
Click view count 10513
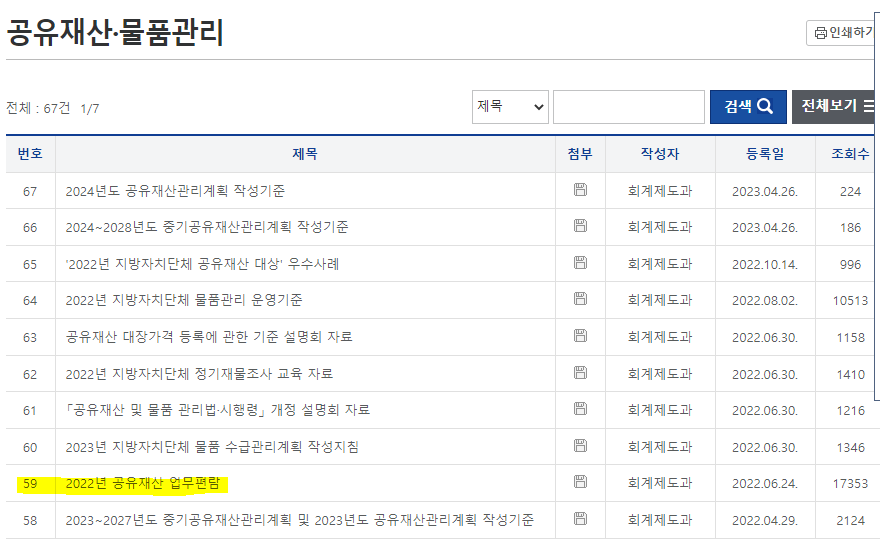coord(850,301)
